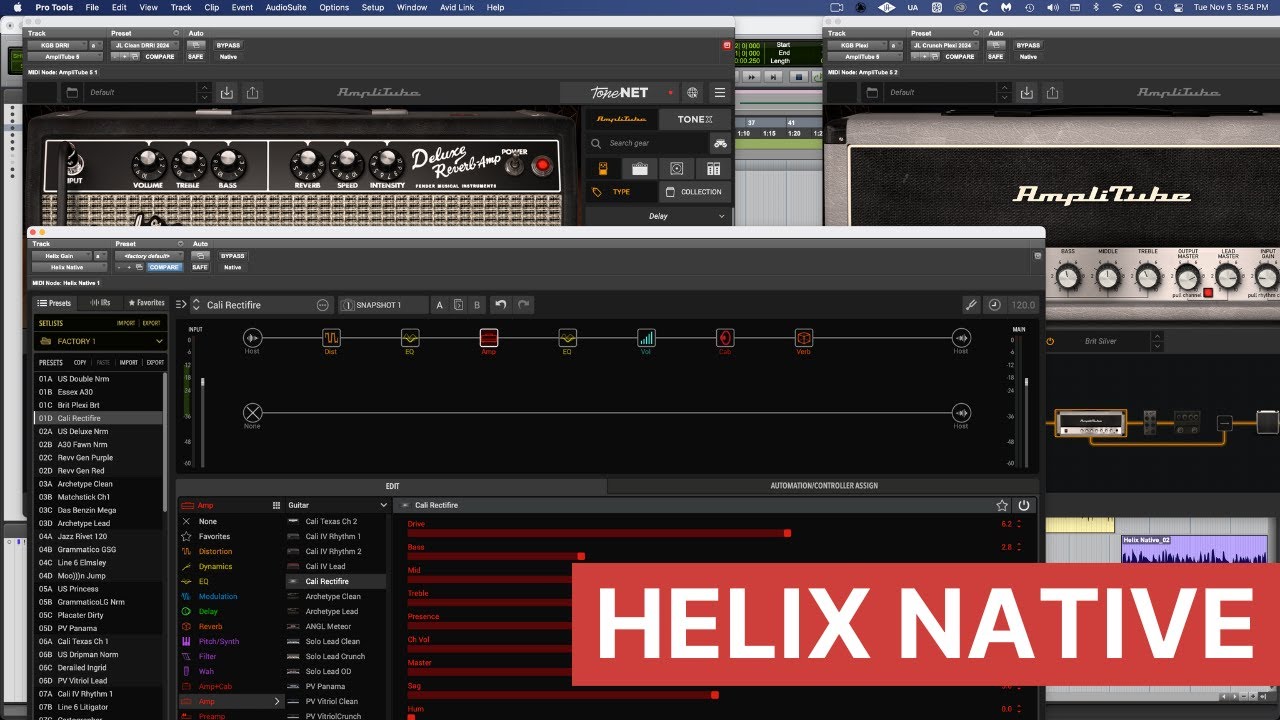Open the Guitar category dropdown

click(336, 505)
